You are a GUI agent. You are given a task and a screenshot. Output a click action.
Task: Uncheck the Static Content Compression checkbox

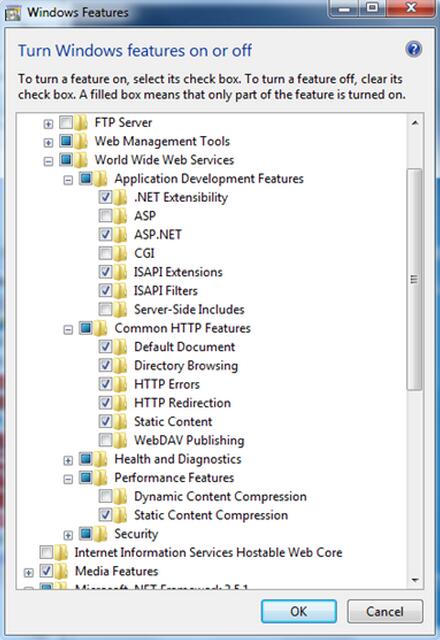click(106, 515)
